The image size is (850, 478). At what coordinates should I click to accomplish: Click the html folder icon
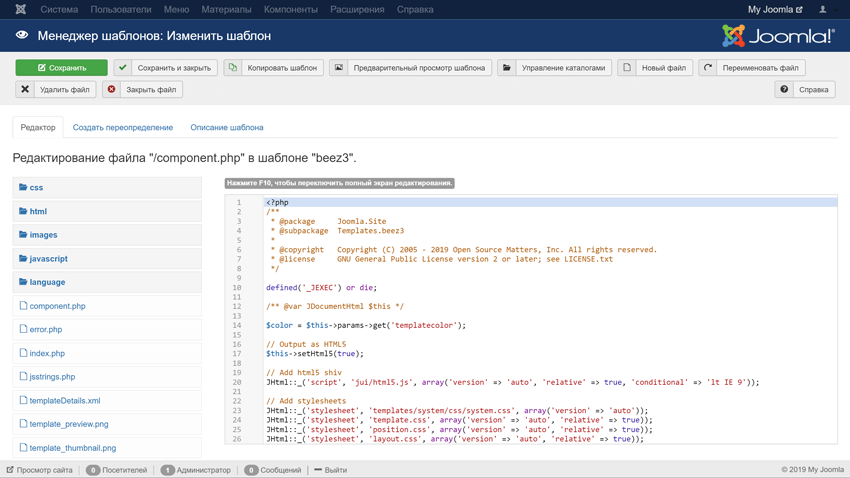point(23,211)
